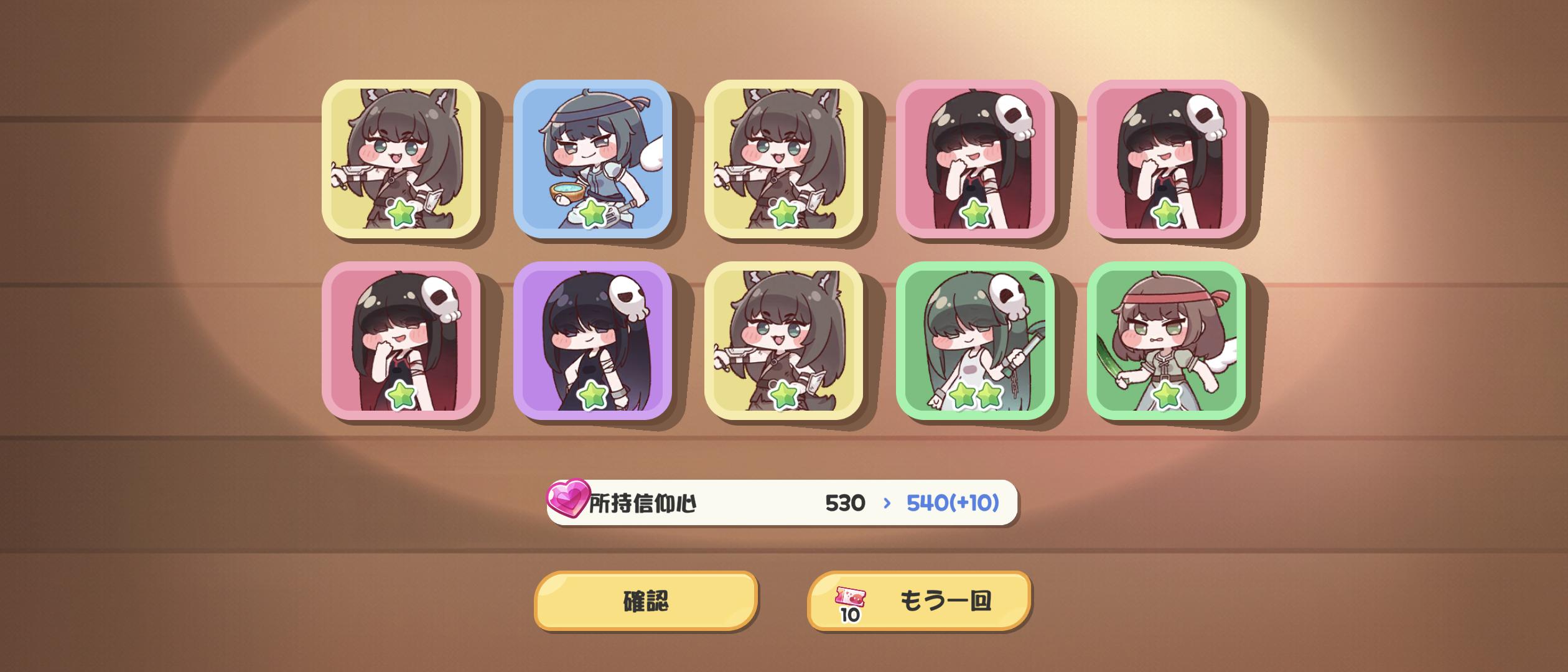Click the もう一回 draw again button

point(919,601)
